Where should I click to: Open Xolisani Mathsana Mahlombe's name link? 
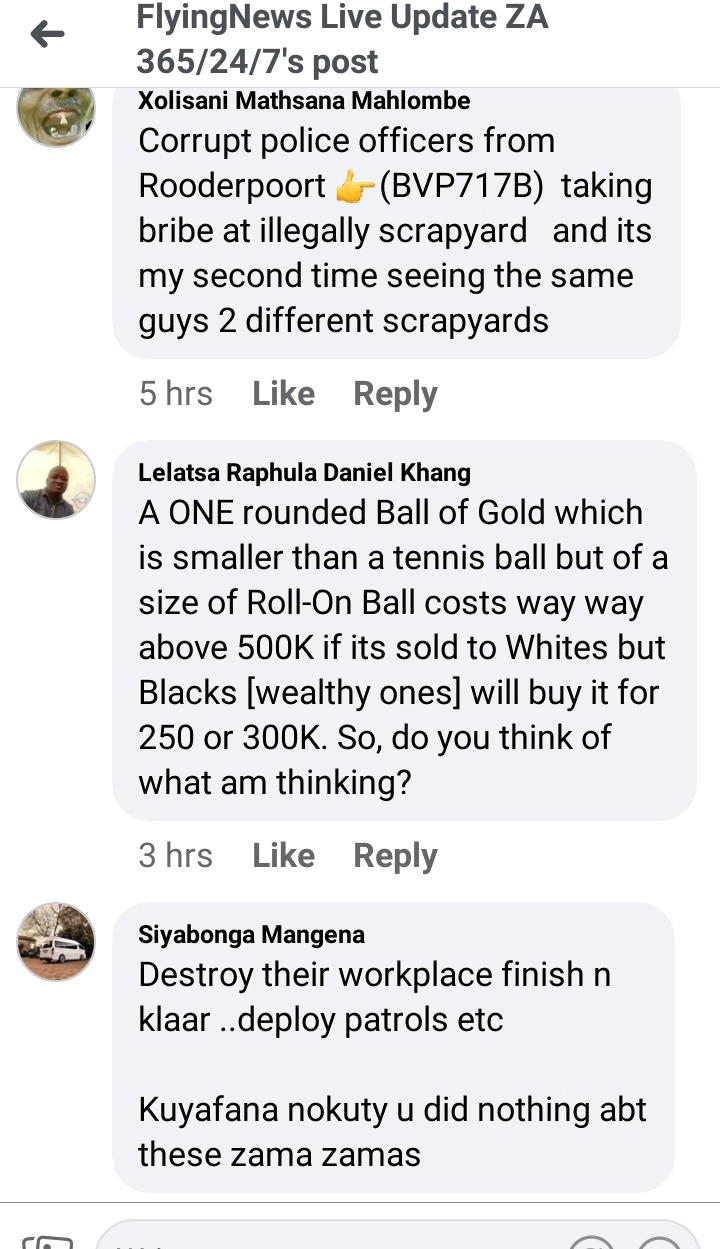click(304, 101)
